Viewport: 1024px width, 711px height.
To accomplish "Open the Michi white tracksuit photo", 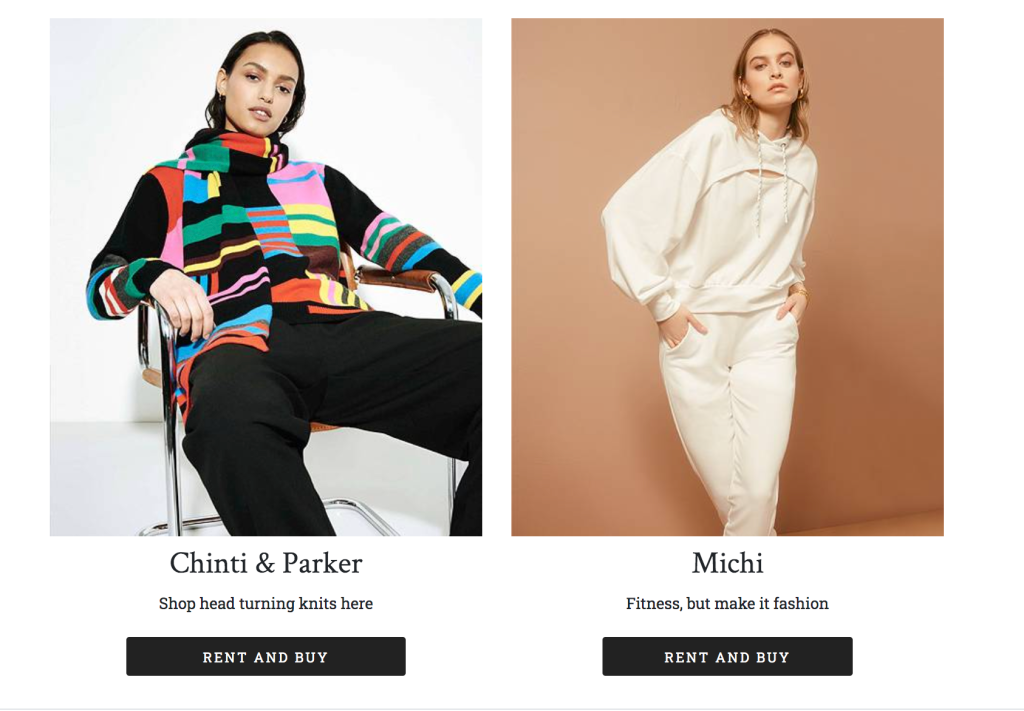I will pyautogui.click(x=727, y=277).
